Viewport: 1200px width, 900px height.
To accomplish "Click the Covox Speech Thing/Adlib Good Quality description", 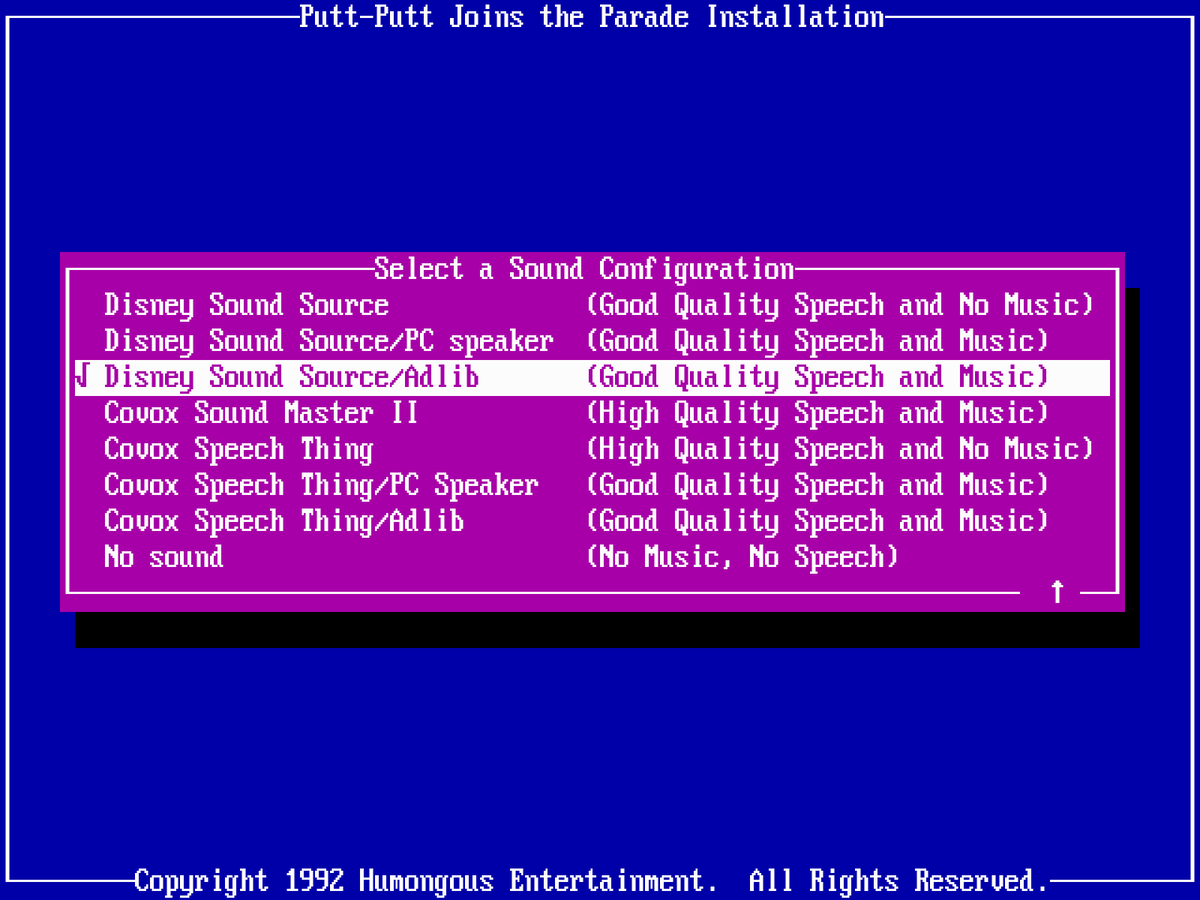I will point(817,522).
